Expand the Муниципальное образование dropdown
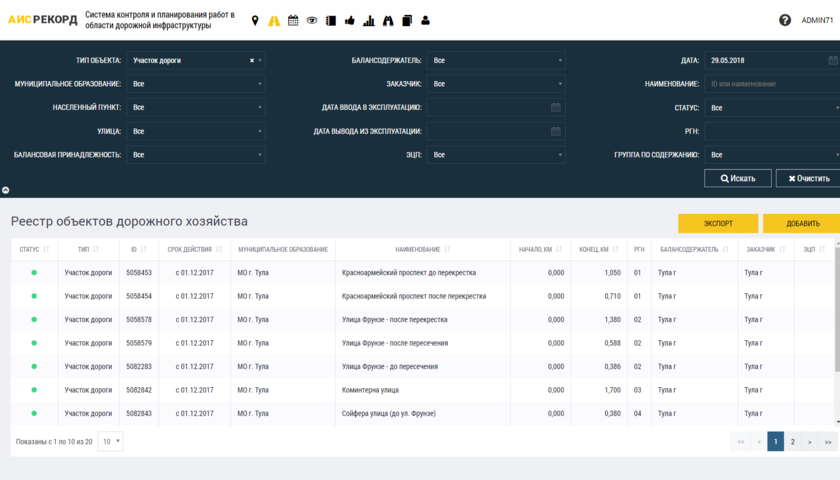840x480 pixels. 195,84
